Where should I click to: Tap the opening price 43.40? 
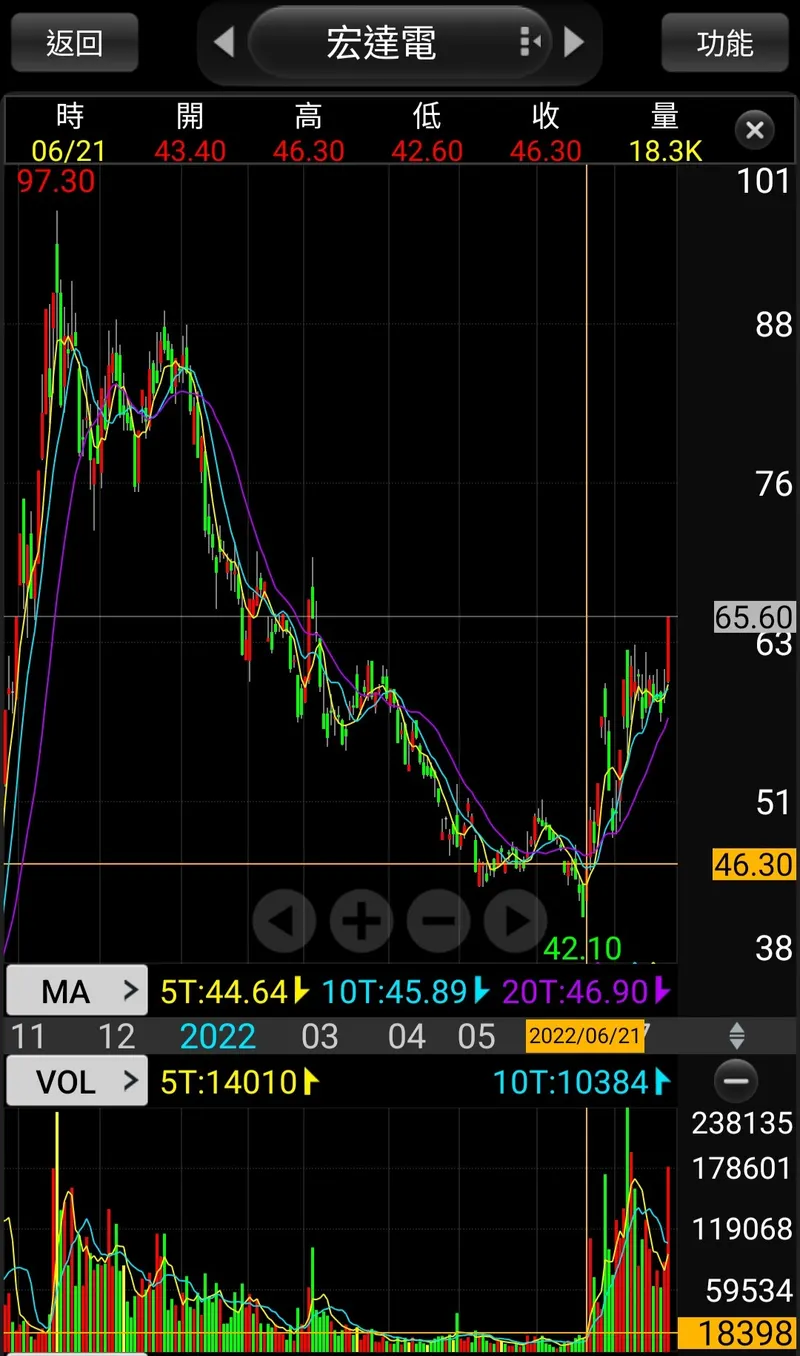[190, 151]
